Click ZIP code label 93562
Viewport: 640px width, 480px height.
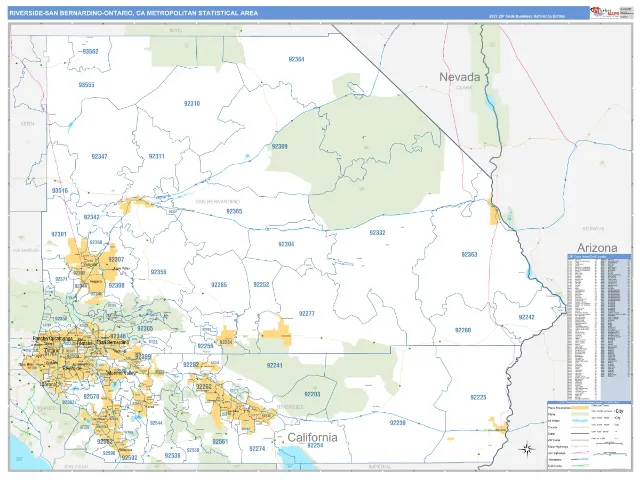(x=90, y=51)
